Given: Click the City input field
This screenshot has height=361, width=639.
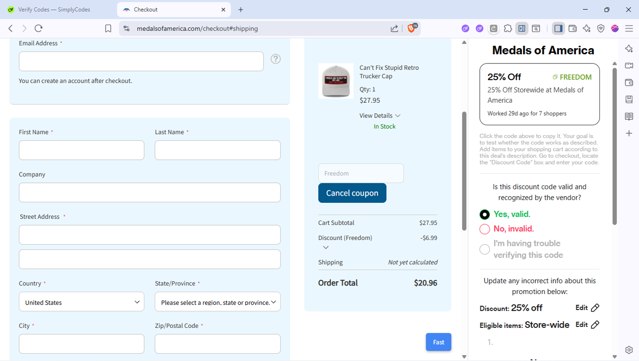Looking at the screenshot, I should click(x=82, y=344).
